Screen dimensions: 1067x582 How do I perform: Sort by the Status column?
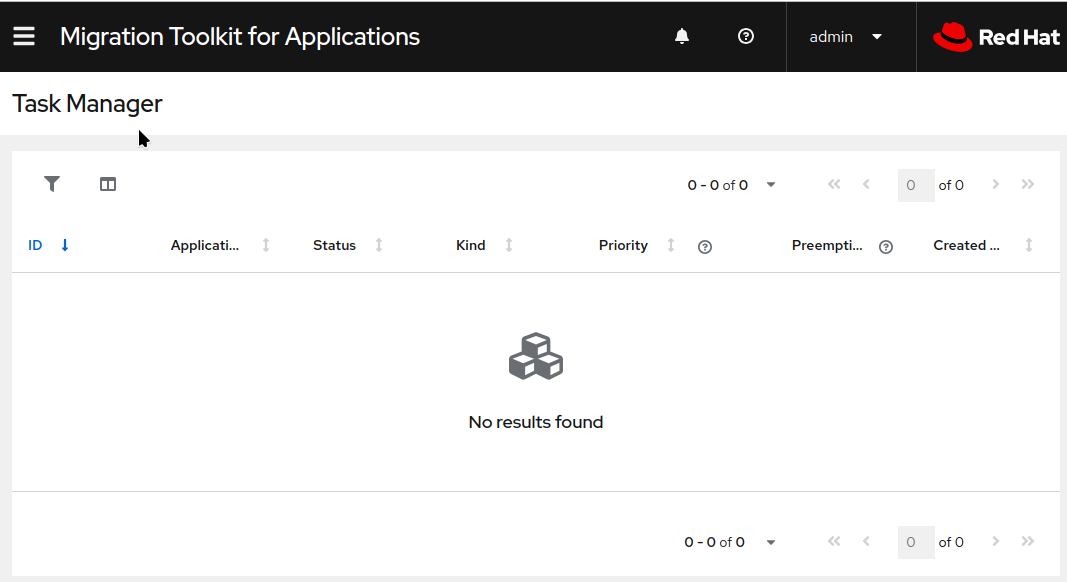click(x=347, y=245)
